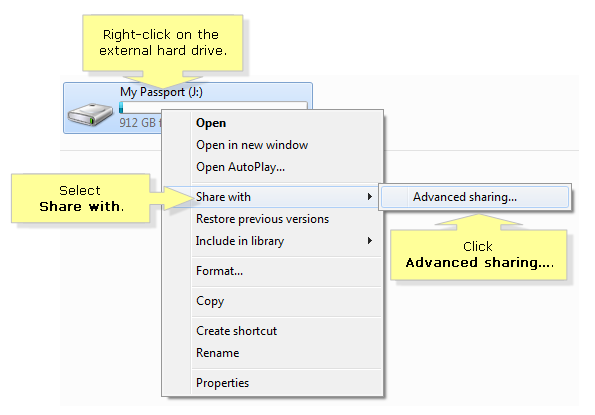Viewport: 595px width, 415px height.
Task: Expand the Include in library arrow
Action: click(369, 241)
